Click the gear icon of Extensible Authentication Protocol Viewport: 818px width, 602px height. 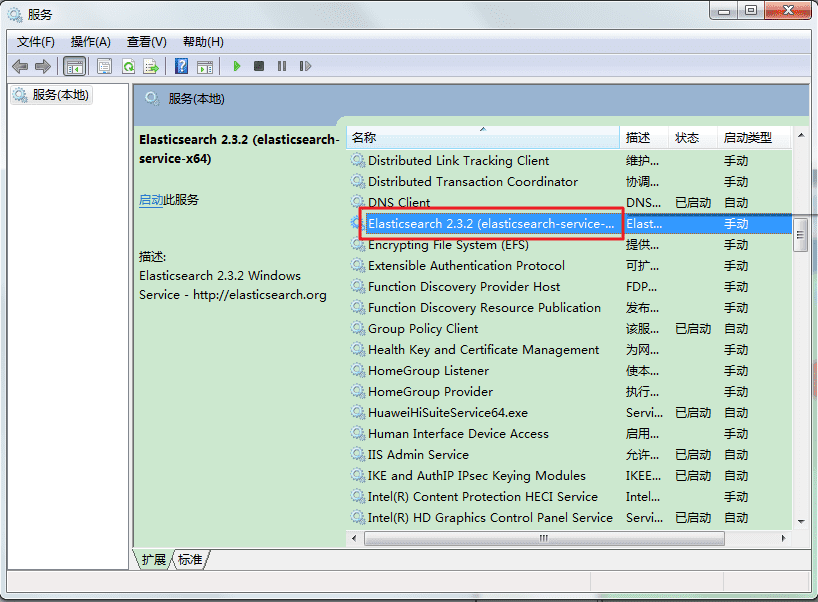357,266
